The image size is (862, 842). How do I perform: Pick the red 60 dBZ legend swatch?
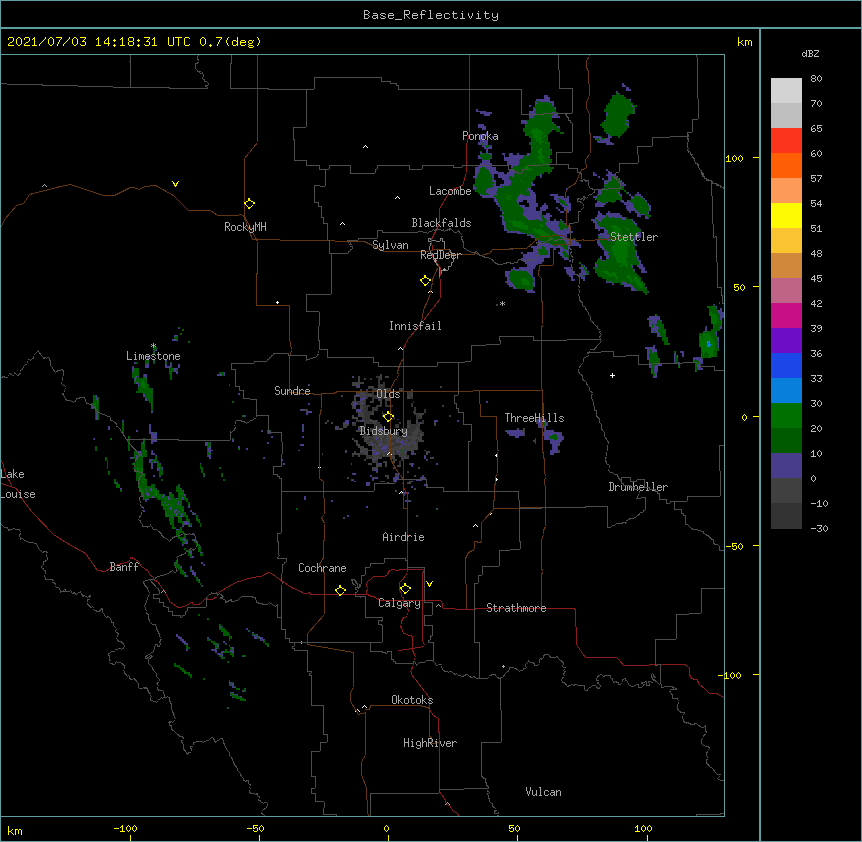[x=786, y=141]
